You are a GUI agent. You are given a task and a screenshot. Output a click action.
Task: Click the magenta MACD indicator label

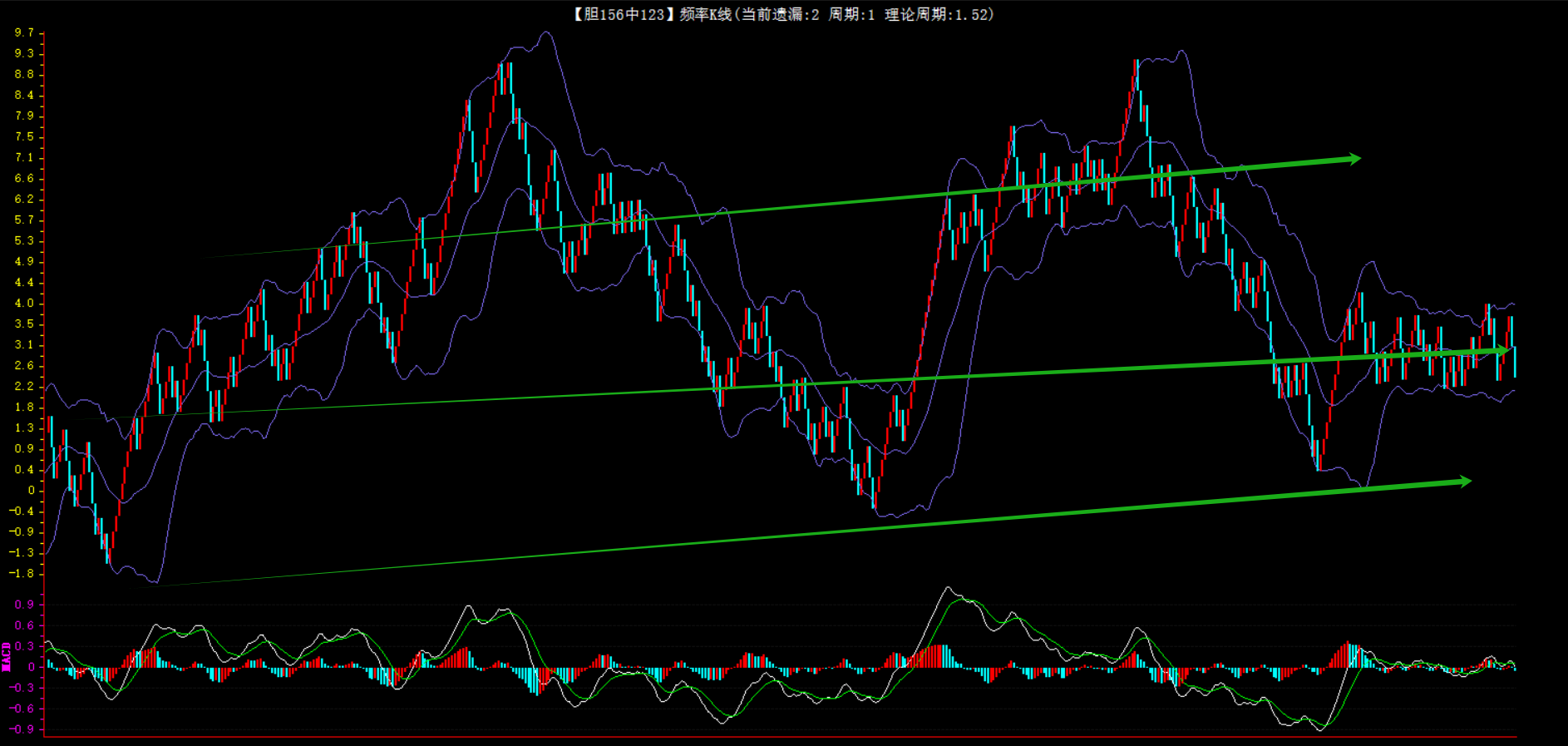point(7,656)
